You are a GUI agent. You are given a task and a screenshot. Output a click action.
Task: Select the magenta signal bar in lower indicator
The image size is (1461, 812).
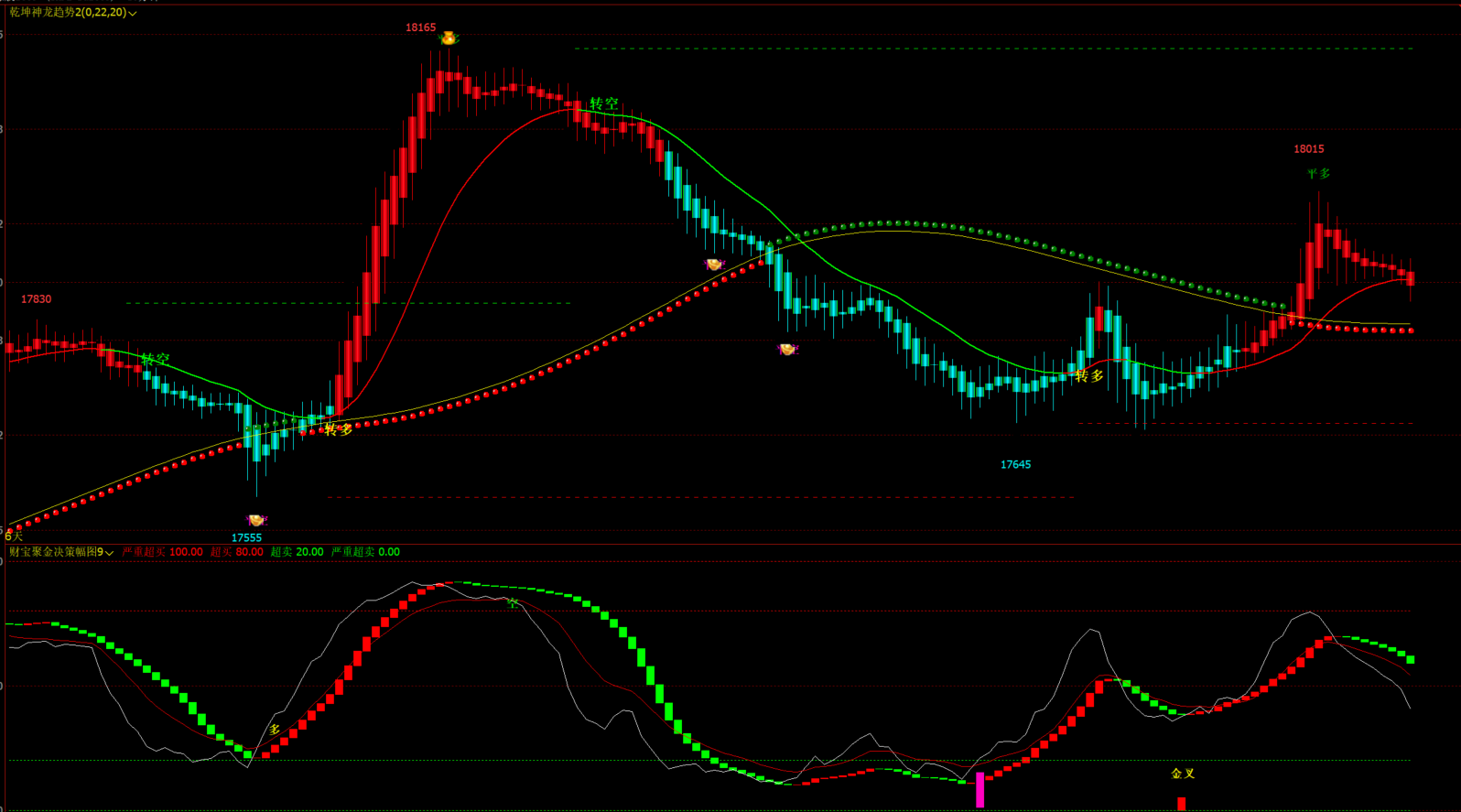pyautogui.click(x=979, y=790)
